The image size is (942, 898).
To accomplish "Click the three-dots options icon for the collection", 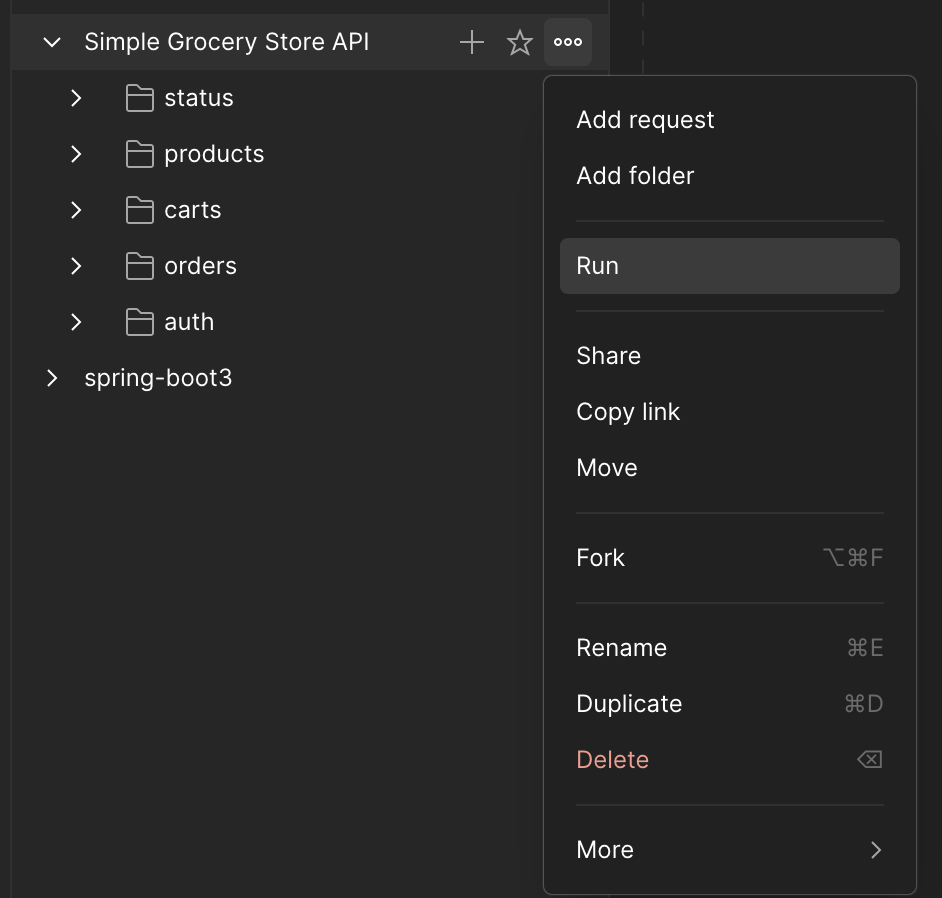I will click(568, 42).
